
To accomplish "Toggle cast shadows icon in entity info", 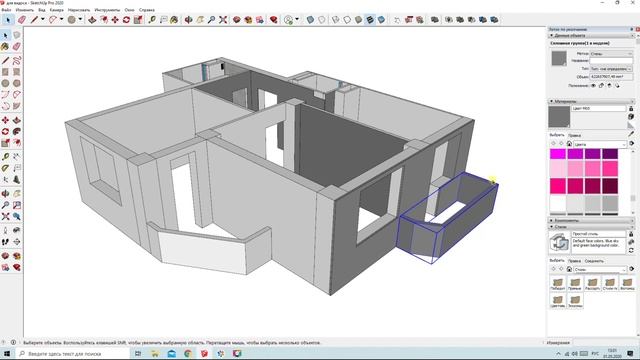I will (617, 86).
